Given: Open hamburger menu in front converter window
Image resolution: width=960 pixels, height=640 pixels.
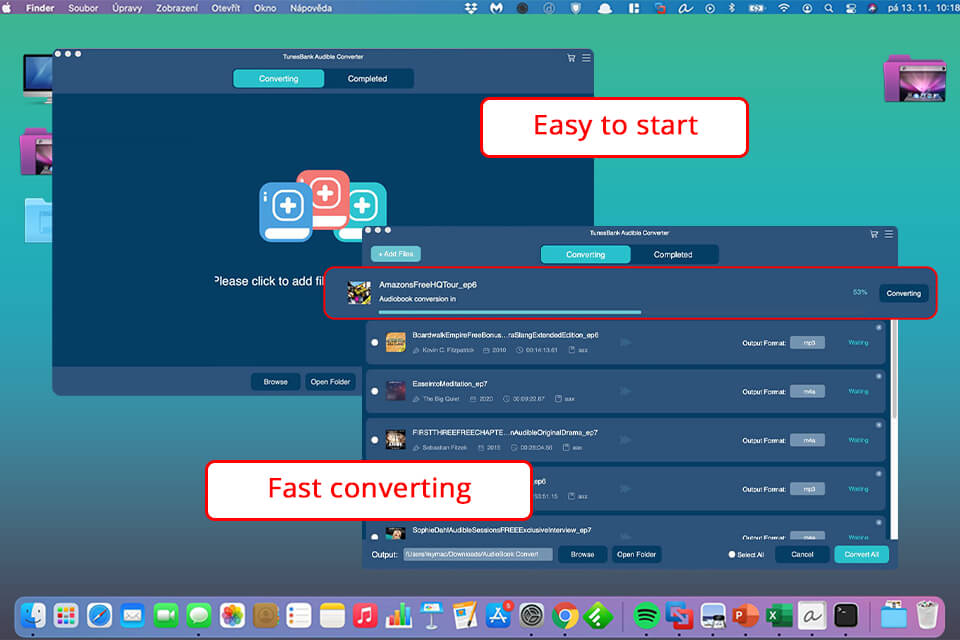Looking at the screenshot, I should coord(888,234).
